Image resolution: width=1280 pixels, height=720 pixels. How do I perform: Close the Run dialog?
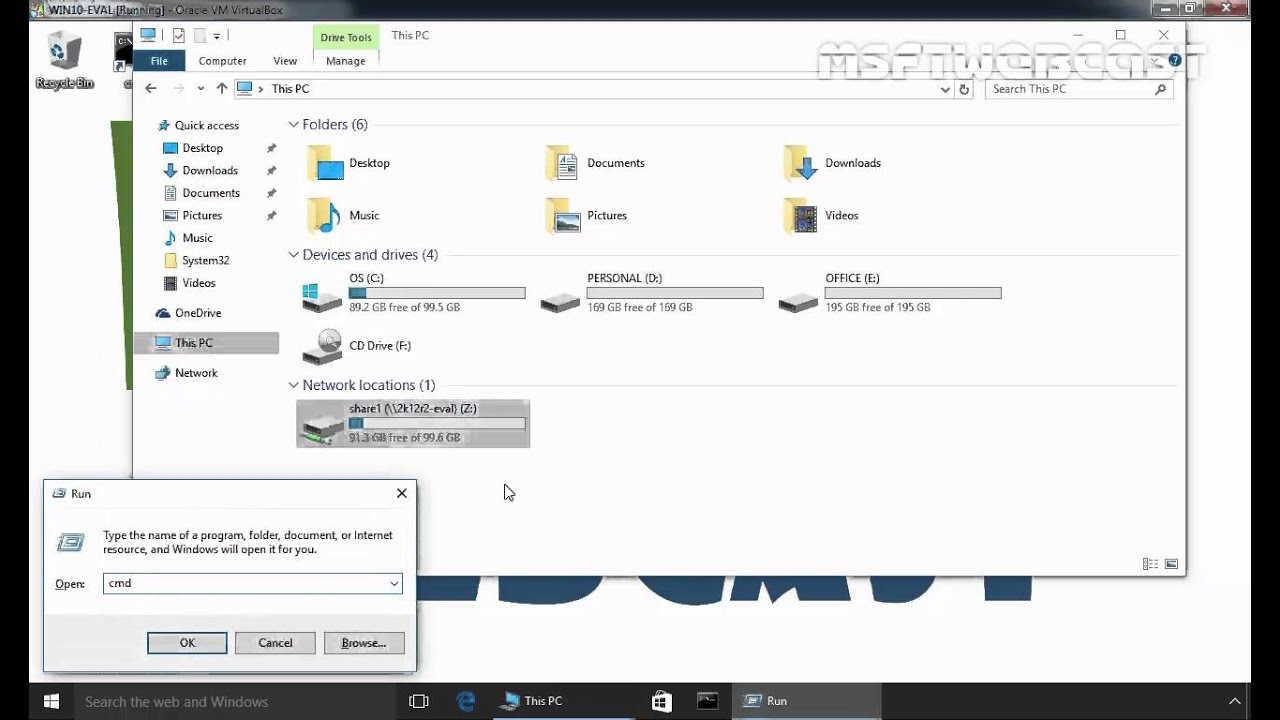tap(401, 493)
